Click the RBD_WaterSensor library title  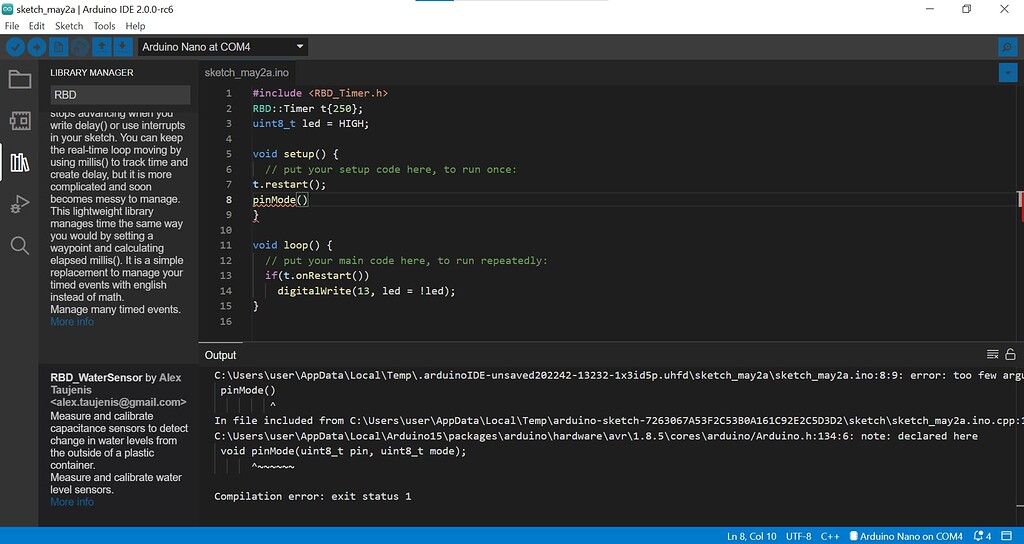(x=96, y=377)
